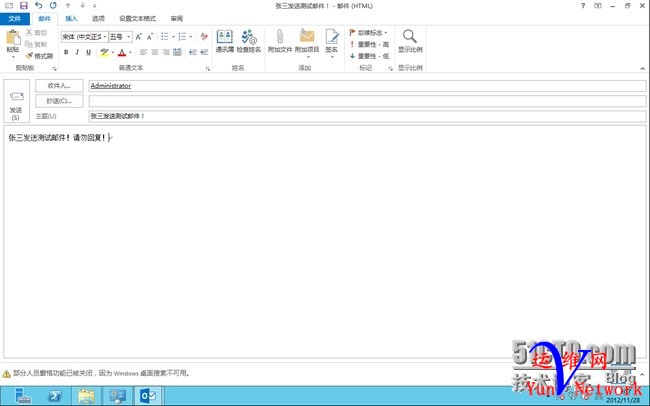This screenshot has height=406, width=650.
Task: Redo the last action
Action: pyautogui.click(x=53, y=6)
